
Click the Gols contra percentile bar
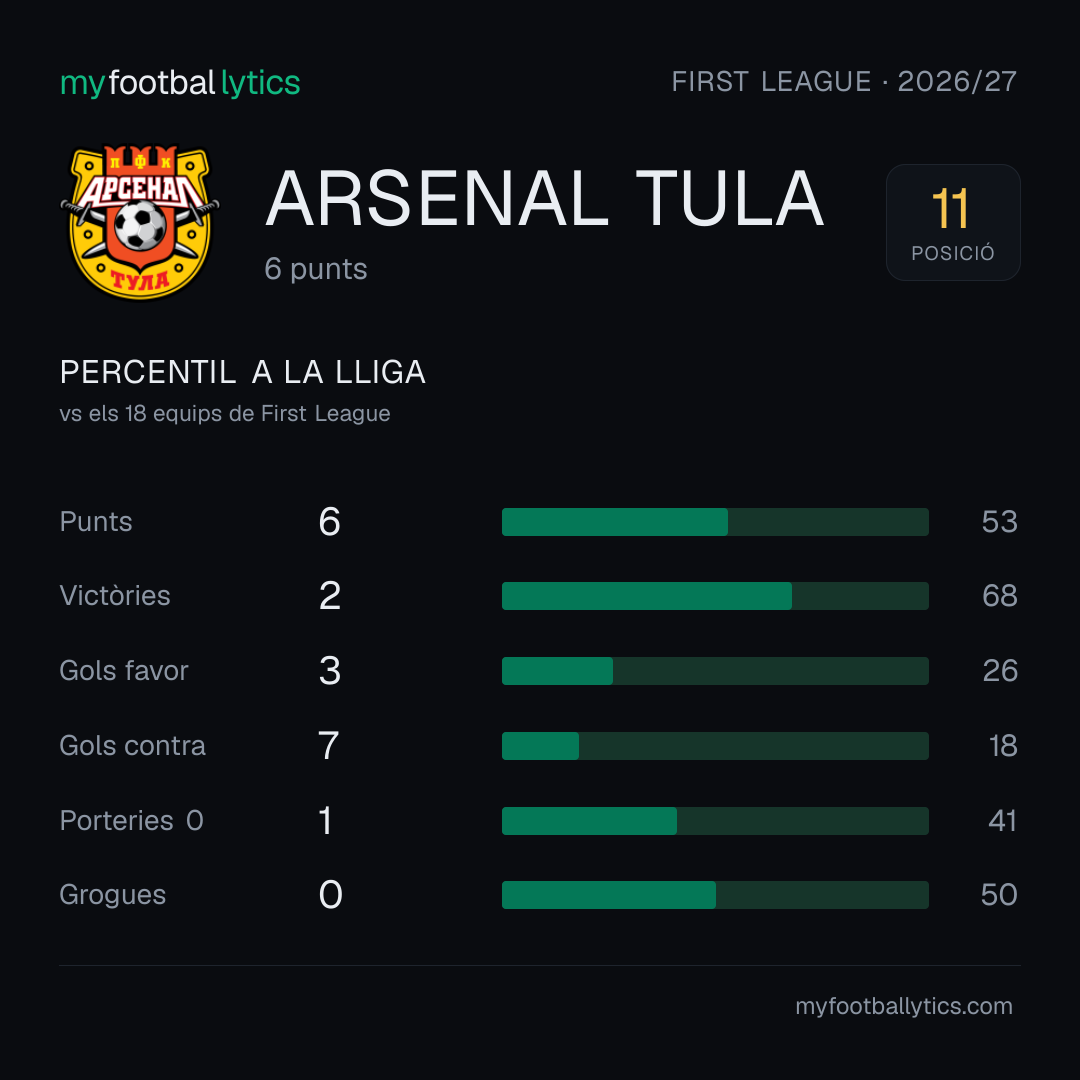[x=715, y=746]
